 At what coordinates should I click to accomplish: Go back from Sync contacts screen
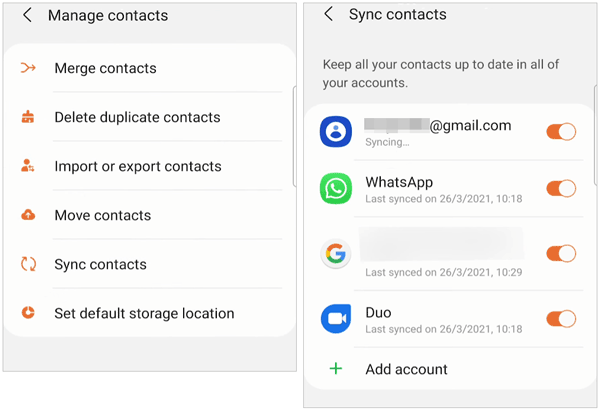[x=328, y=14]
